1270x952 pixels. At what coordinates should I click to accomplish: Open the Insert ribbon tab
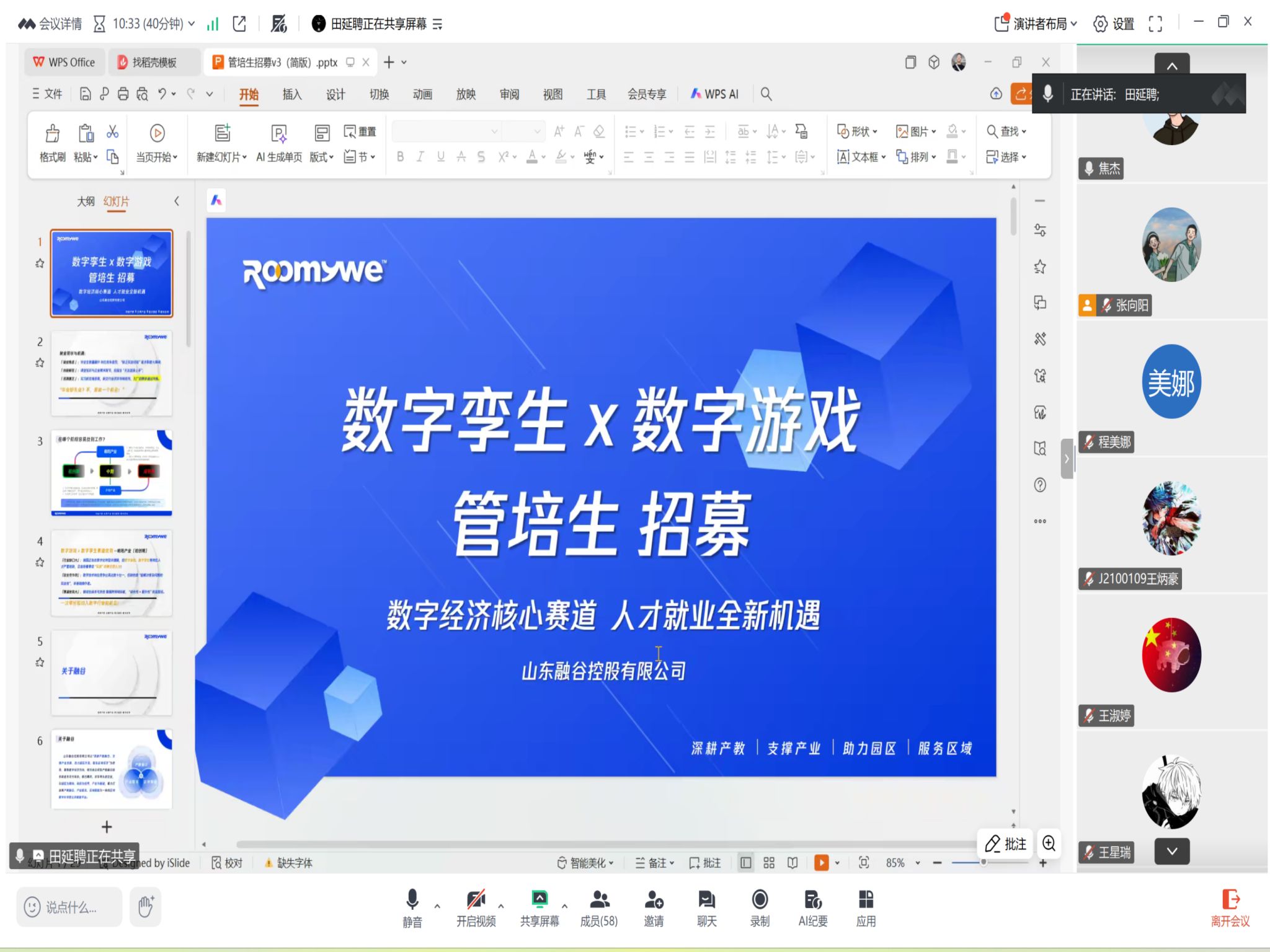[291, 94]
